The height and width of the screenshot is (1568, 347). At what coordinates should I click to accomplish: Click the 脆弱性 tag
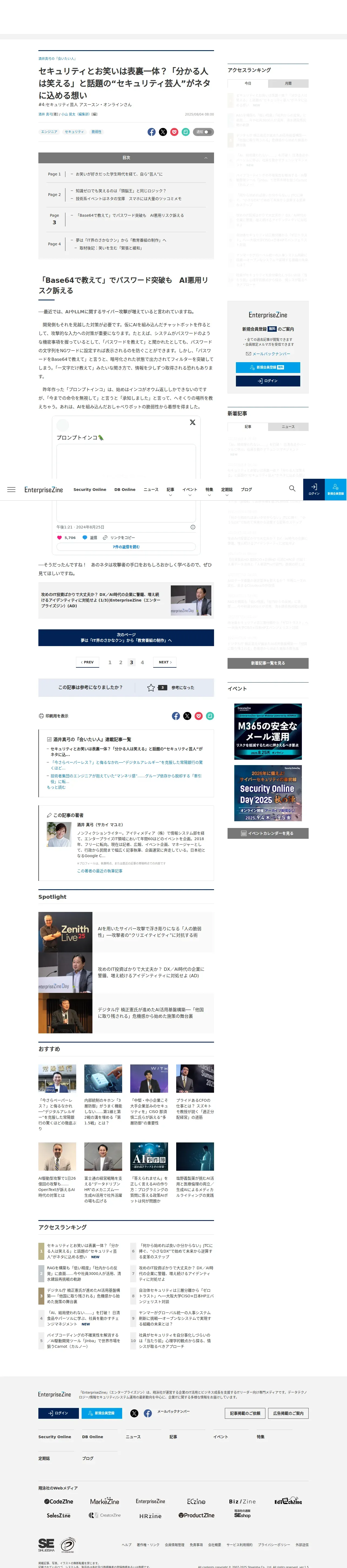click(96, 132)
